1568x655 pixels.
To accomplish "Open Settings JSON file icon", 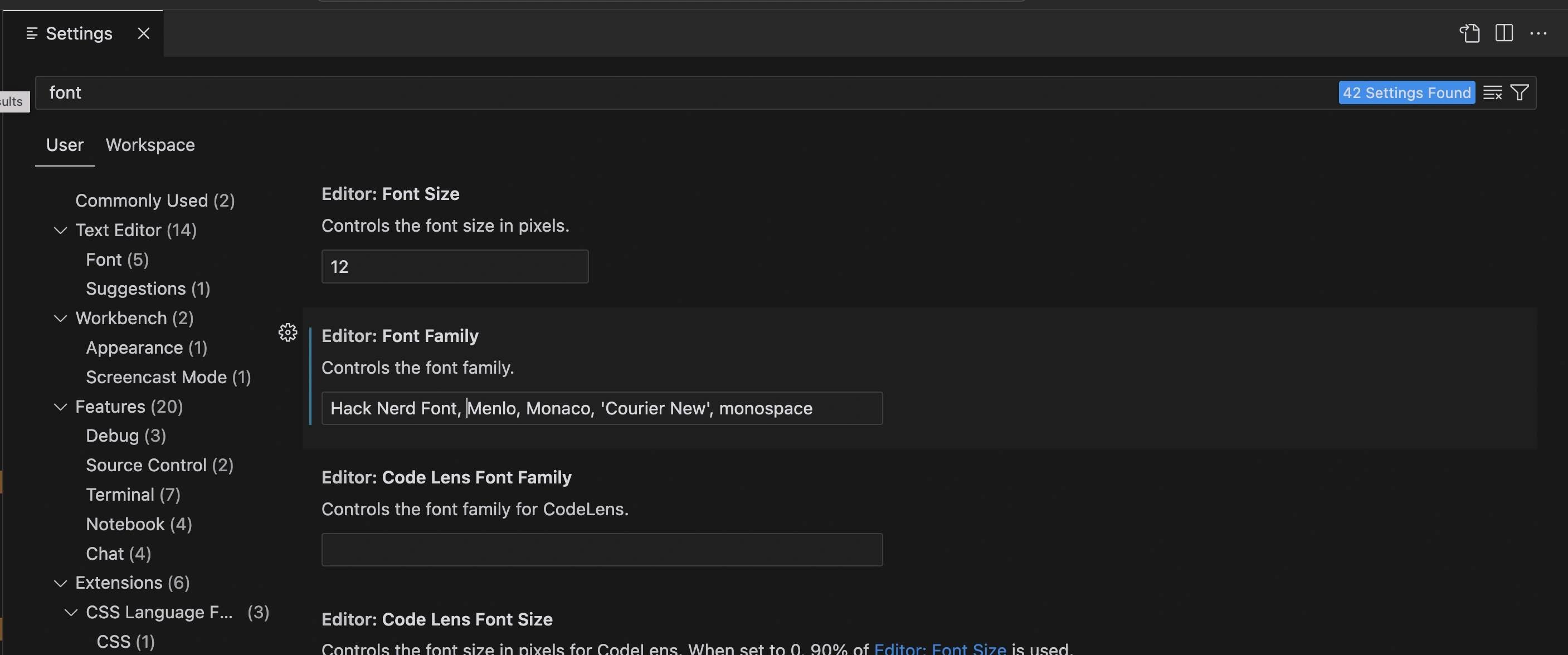I will click(1469, 33).
